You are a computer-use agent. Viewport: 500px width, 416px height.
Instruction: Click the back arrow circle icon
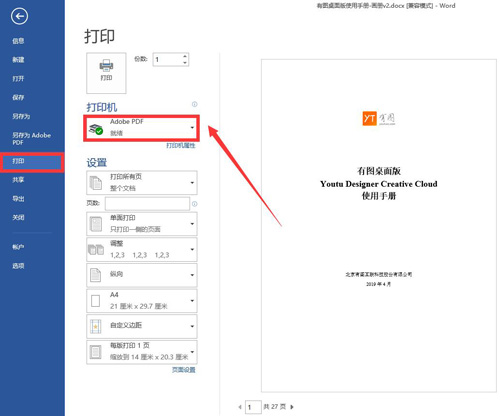[19, 16]
